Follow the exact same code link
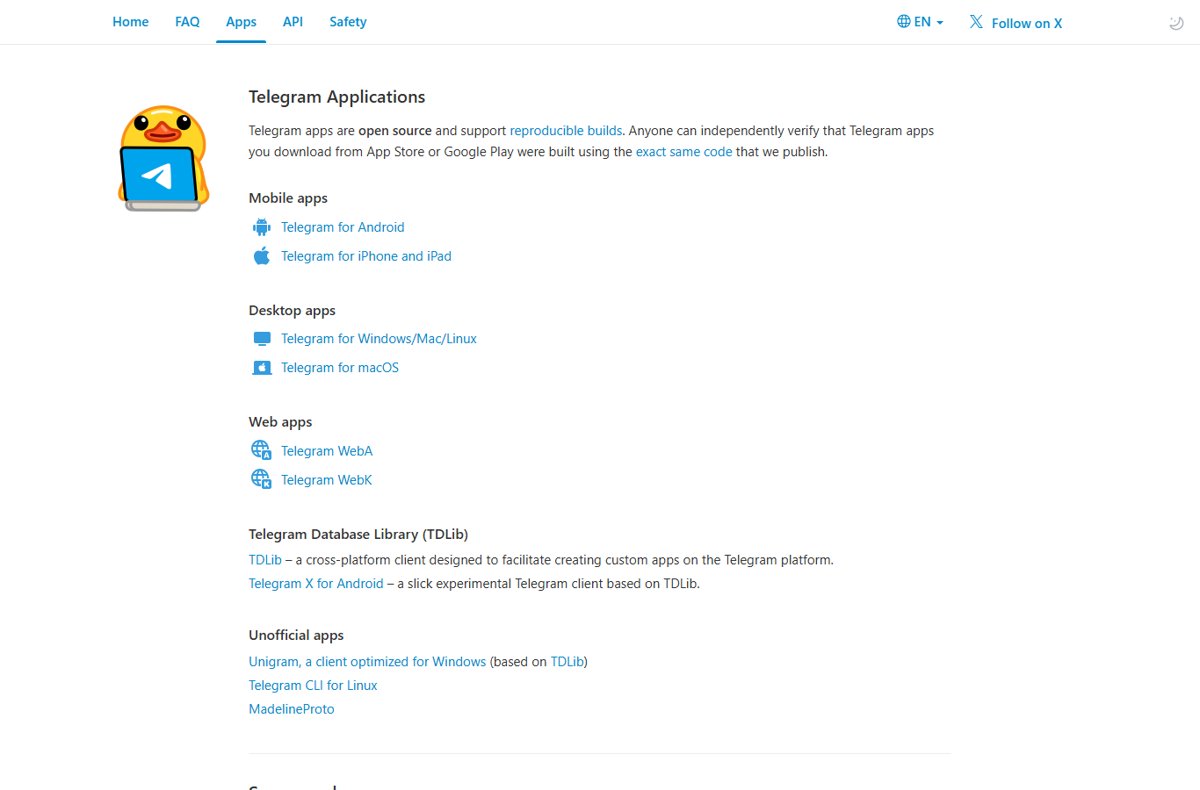Viewport: 1200px width, 790px height. pos(684,152)
